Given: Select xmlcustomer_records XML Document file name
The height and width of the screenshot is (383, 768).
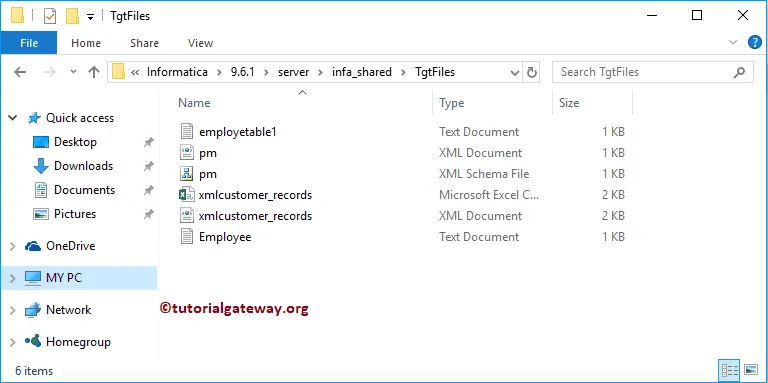Looking at the screenshot, I should (255, 216).
